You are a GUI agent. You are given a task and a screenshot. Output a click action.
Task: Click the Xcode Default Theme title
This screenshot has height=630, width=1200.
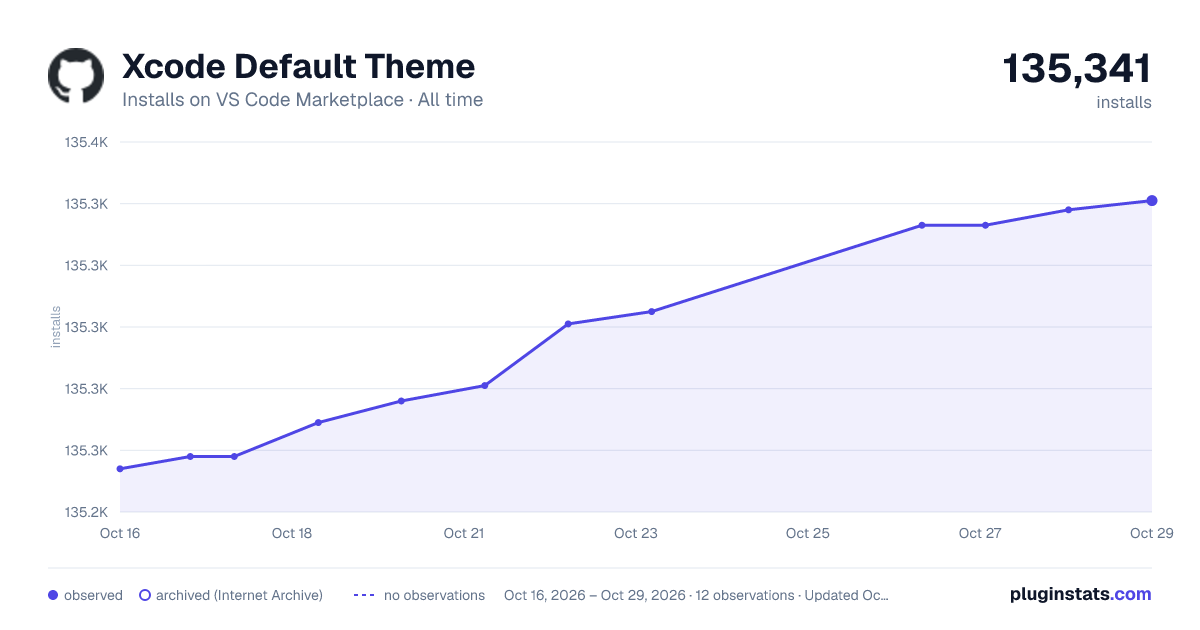(x=298, y=66)
